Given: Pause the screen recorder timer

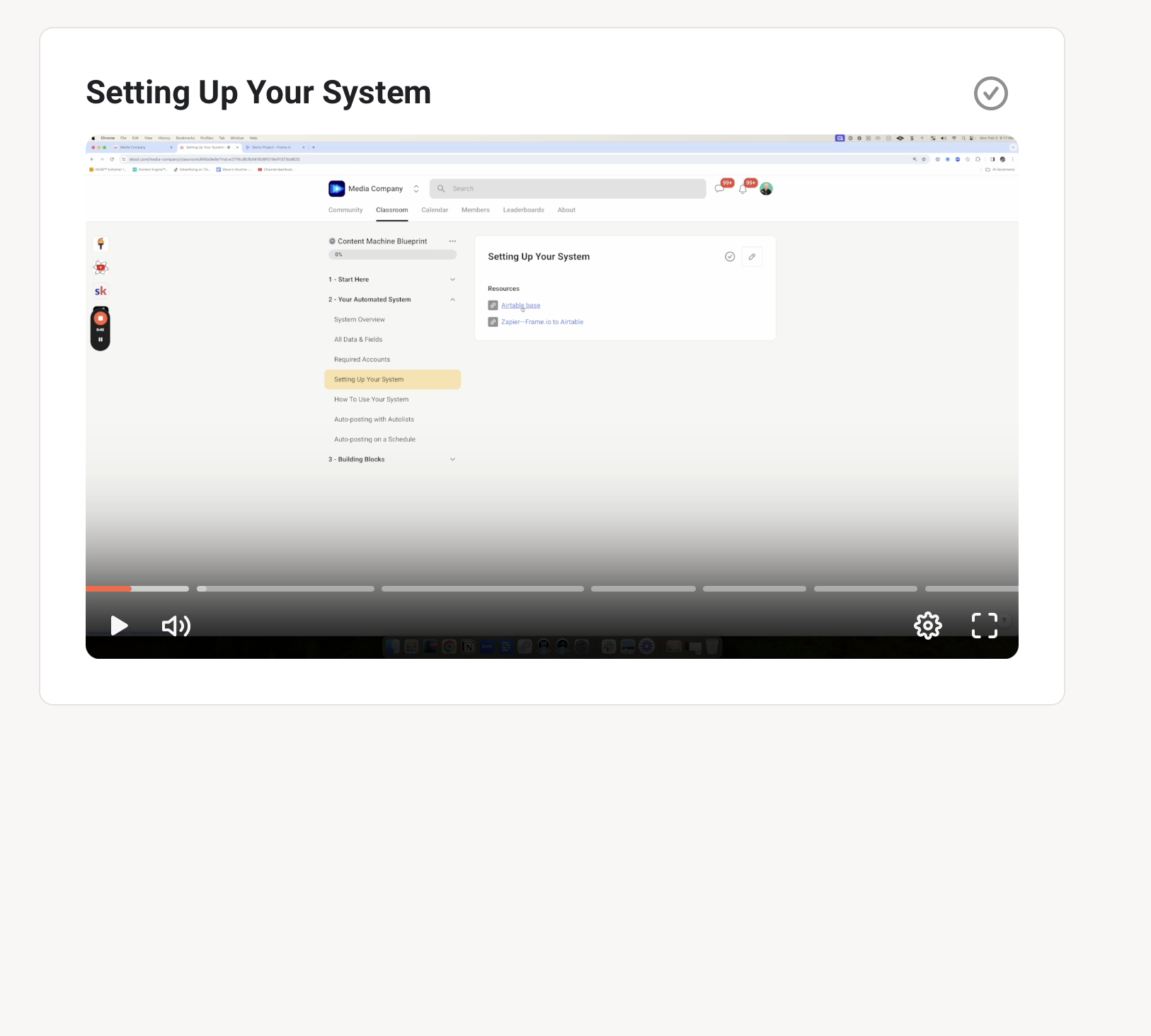Looking at the screenshot, I should [101, 338].
